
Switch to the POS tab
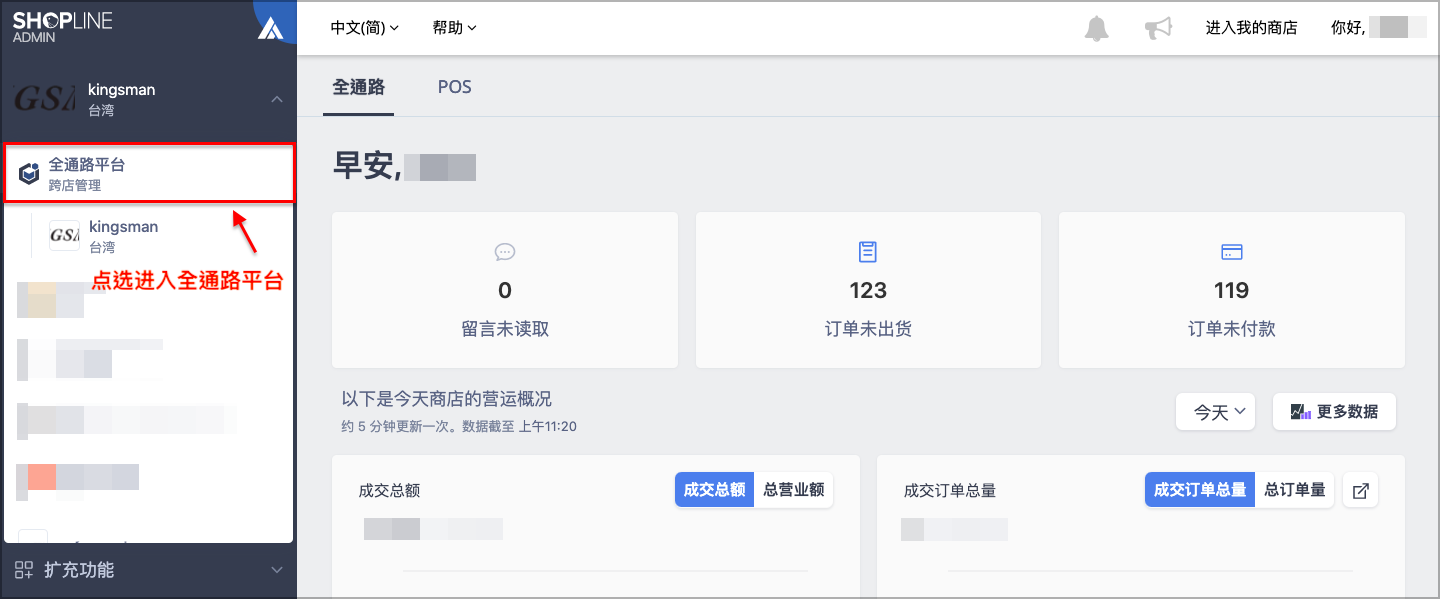(455, 87)
